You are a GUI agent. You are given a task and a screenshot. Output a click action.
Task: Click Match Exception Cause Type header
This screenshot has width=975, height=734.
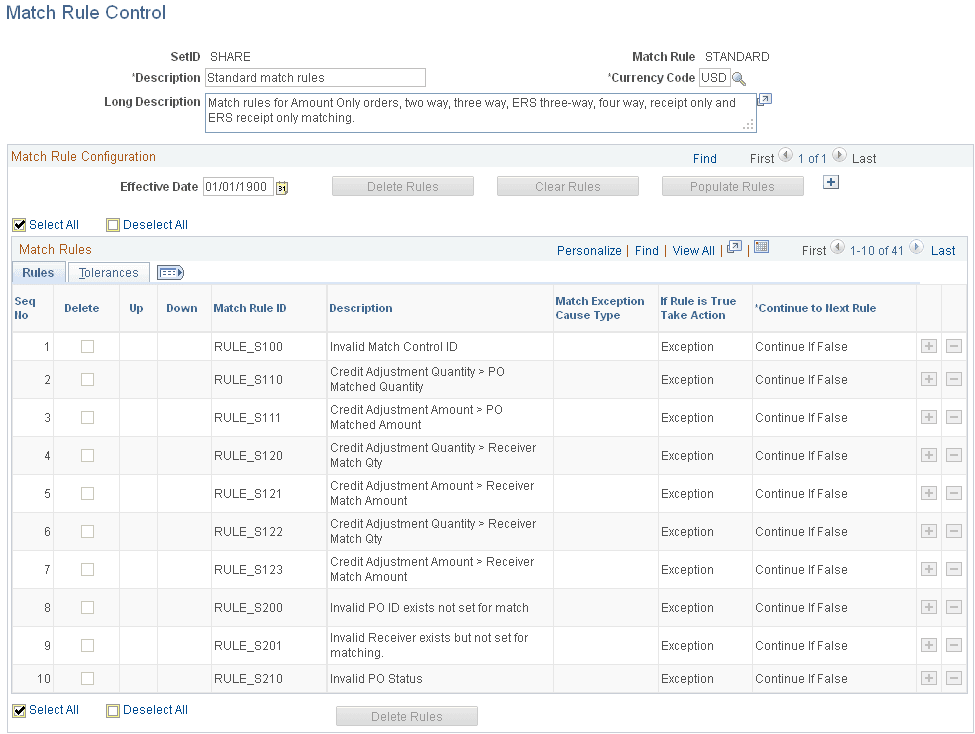(599, 308)
